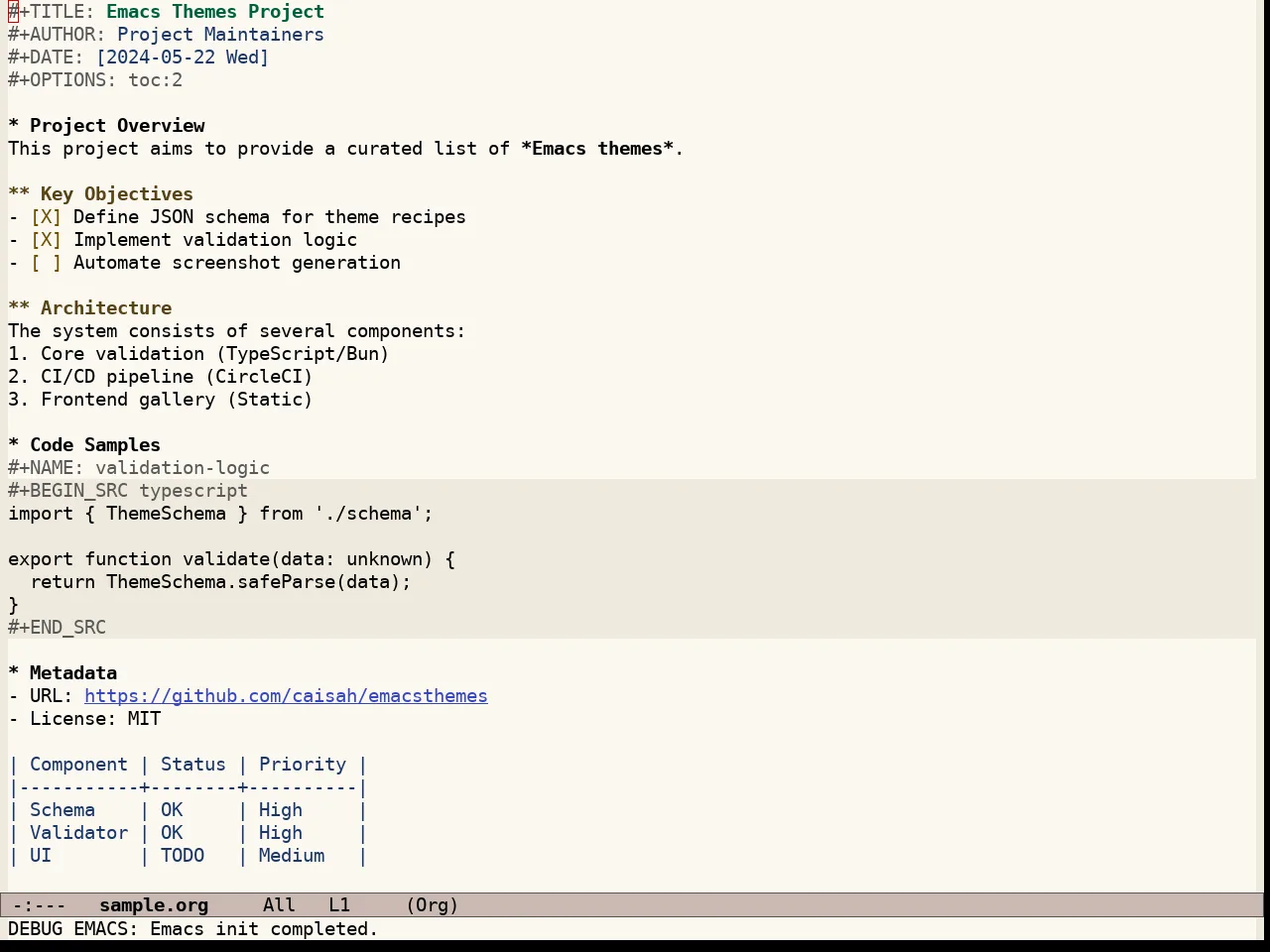Click the date stamp [2024-05-22 Wed]
Image resolution: width=1270 pixels, height=952 pixels.
coord(183,58)
